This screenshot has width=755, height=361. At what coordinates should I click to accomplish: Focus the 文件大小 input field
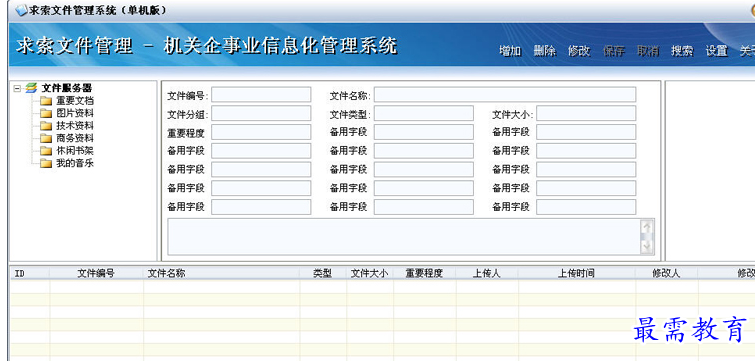[586, 114]
